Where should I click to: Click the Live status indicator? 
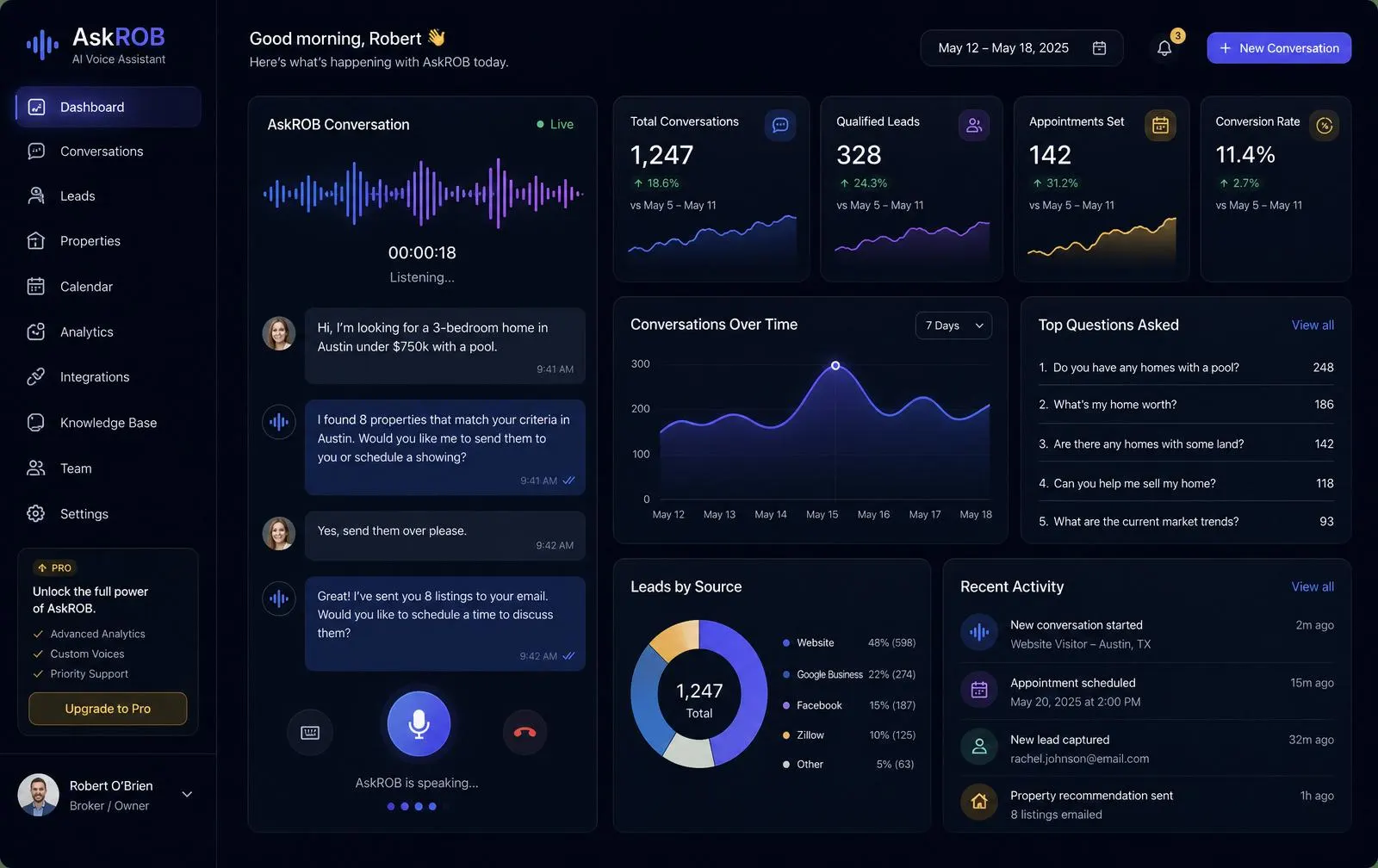tap(555, 124)
